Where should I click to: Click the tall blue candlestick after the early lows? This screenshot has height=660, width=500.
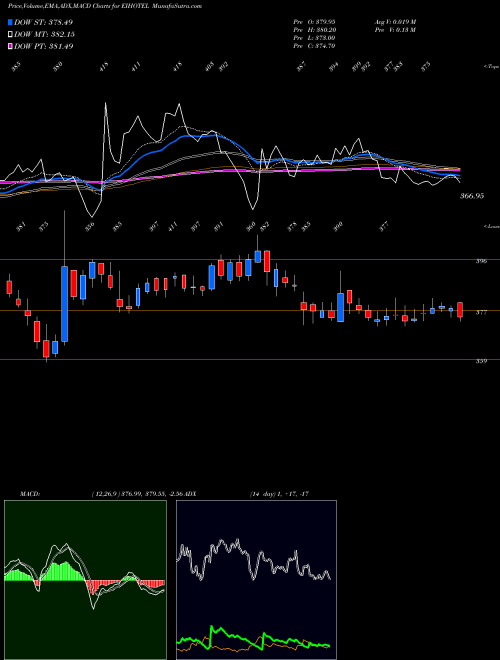pyautogui.click(x=64, y=303)
